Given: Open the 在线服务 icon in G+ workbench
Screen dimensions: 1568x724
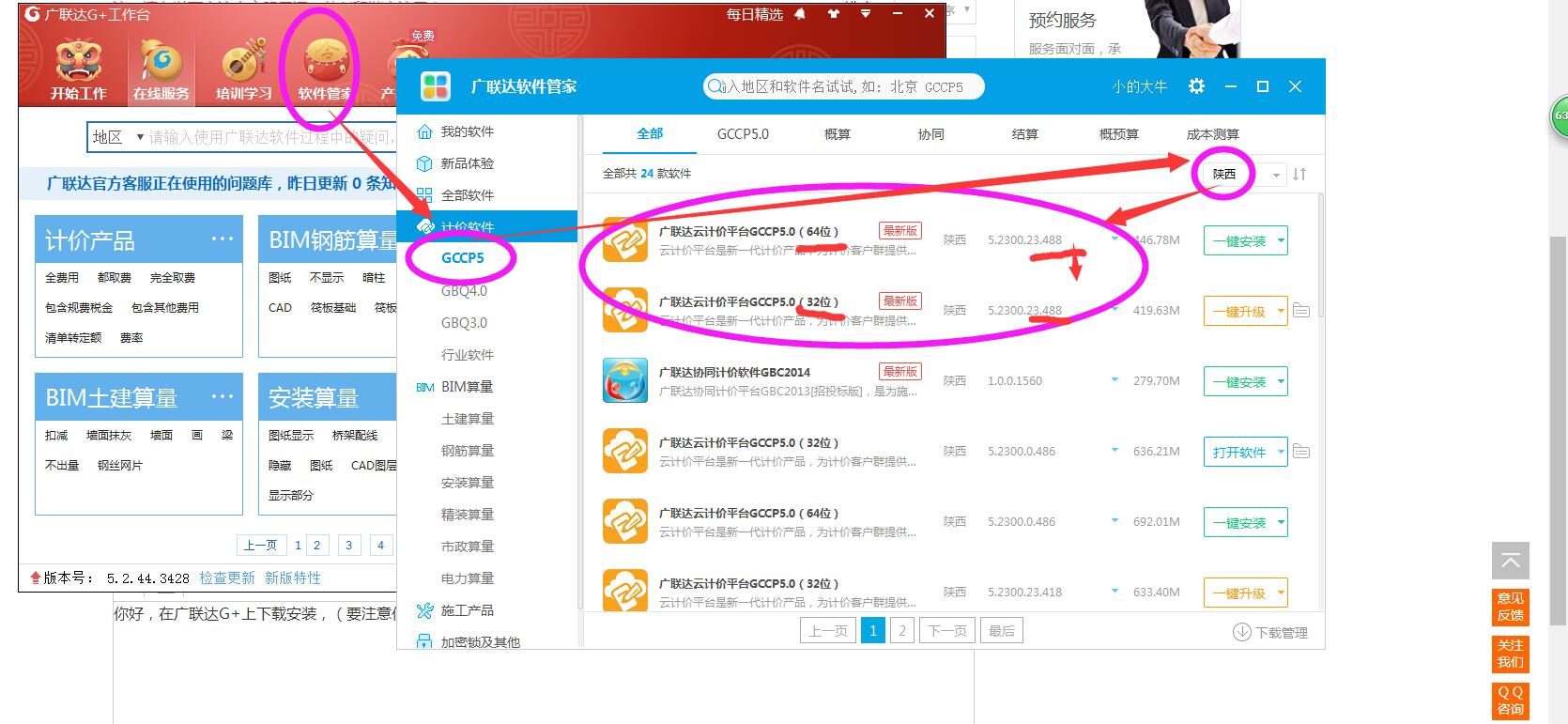Looking at the screenshot, I should [x=161, y=69].
